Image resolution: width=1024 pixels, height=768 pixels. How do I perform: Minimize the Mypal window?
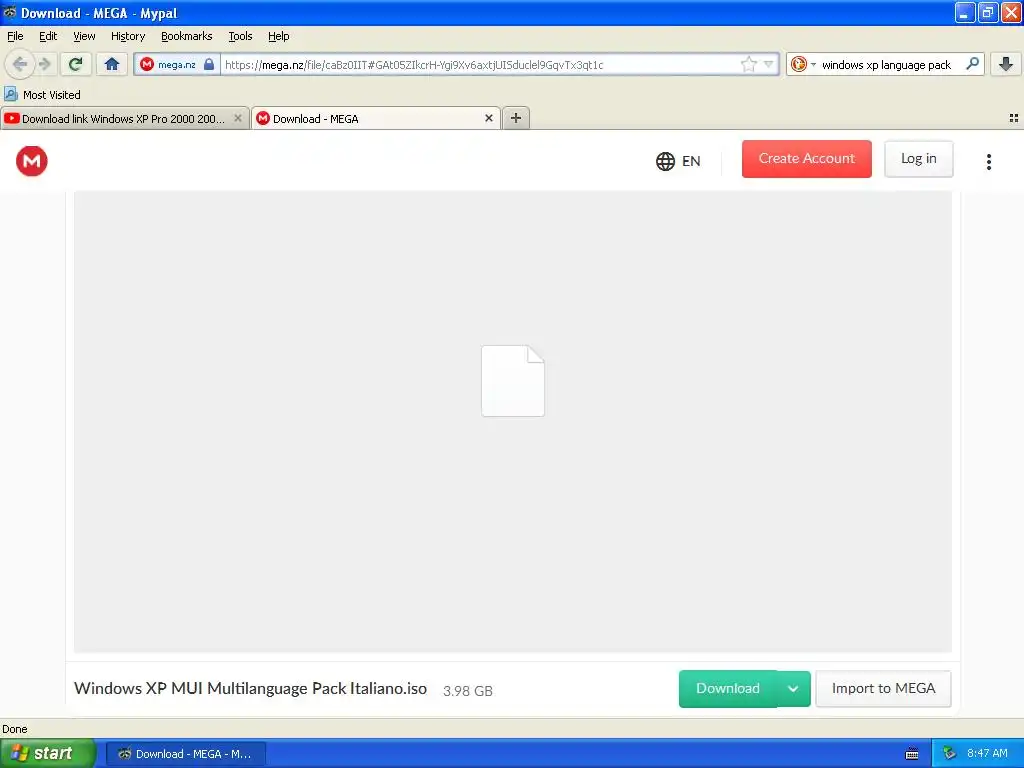965,12
